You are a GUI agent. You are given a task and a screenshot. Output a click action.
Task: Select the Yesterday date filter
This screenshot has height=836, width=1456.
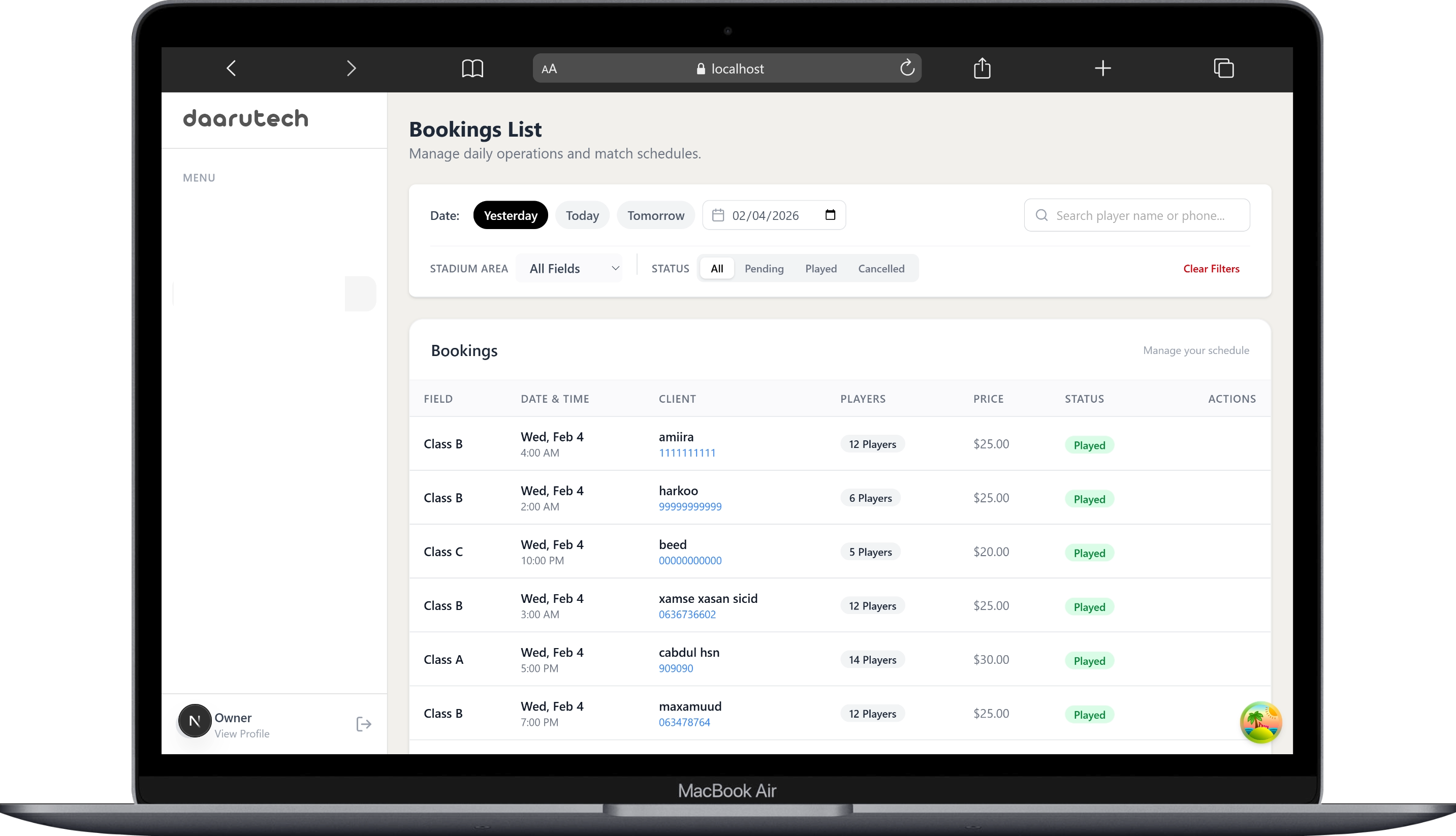point(510,215)
